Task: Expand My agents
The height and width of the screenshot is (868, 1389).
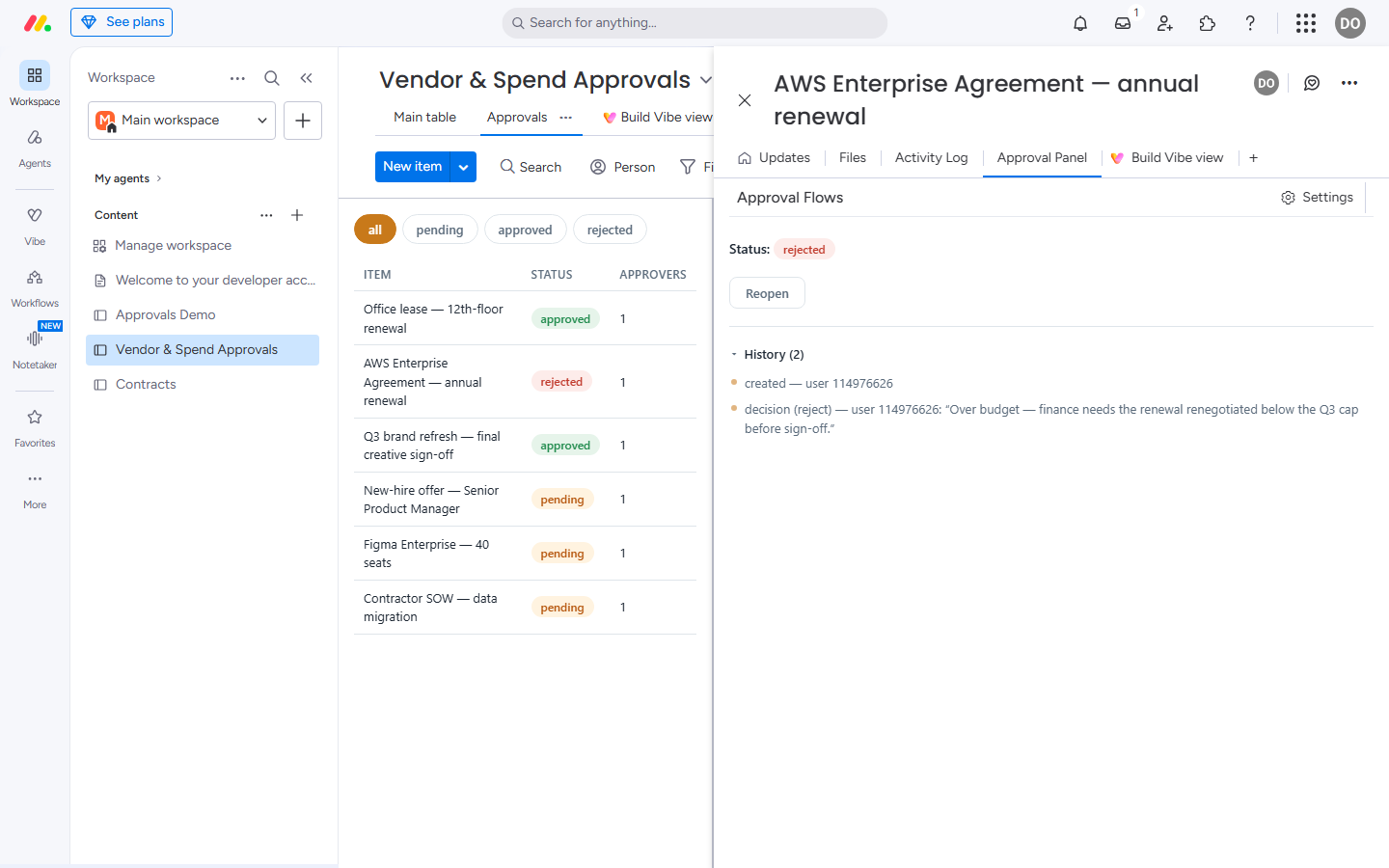Action: 128,178
